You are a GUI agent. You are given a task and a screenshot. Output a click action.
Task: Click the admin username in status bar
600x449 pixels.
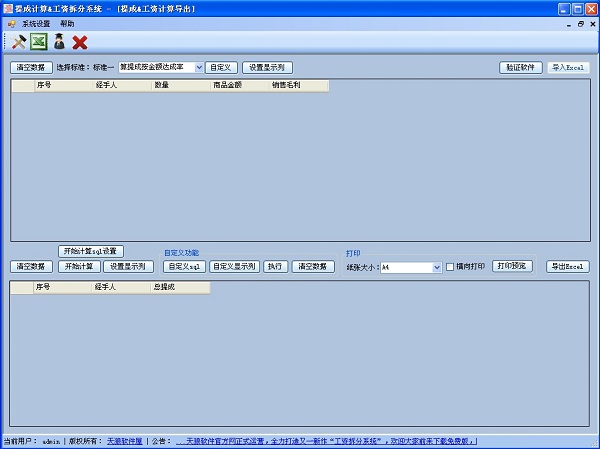click(51, 442)
